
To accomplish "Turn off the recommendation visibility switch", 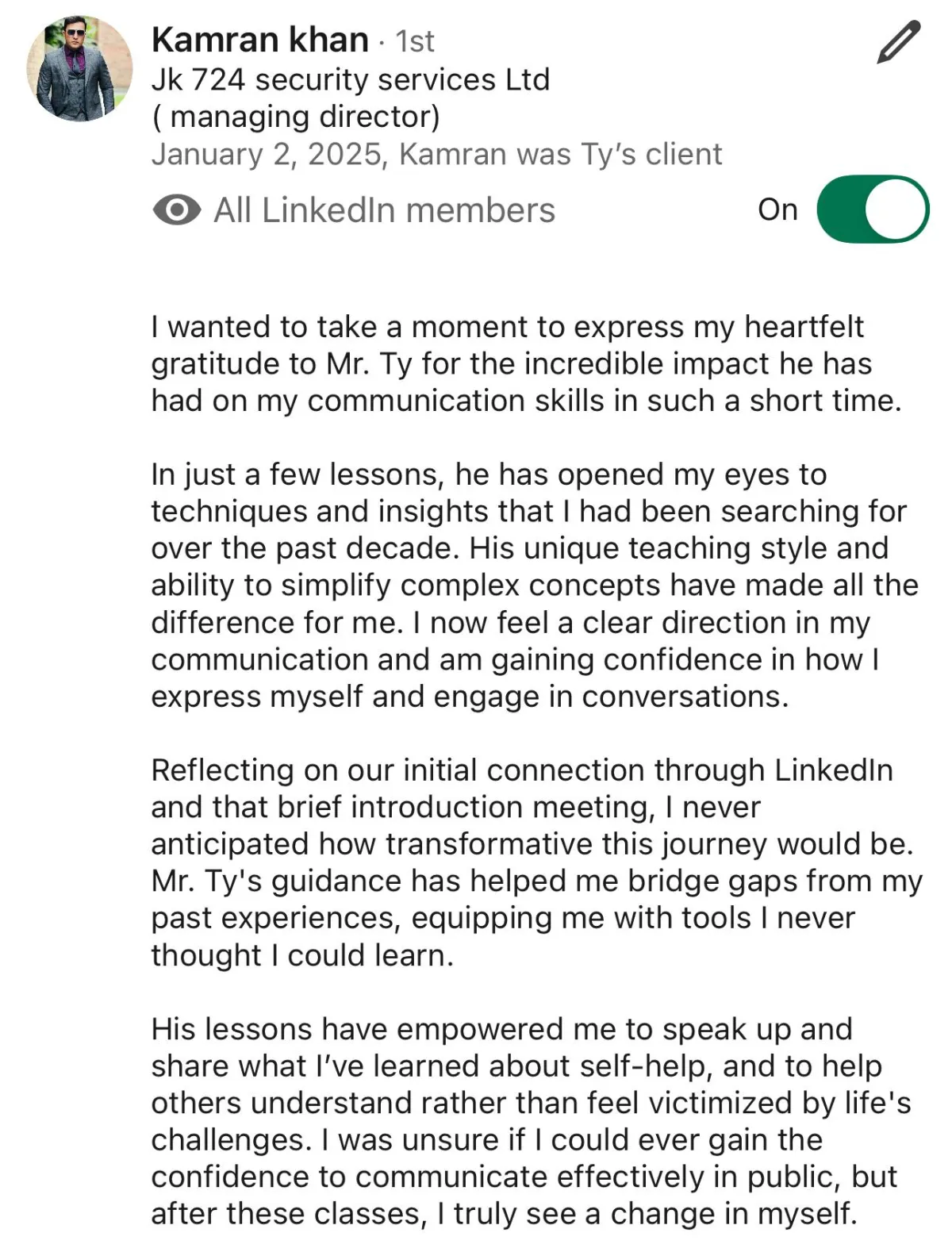I will (x=872, y=209).
